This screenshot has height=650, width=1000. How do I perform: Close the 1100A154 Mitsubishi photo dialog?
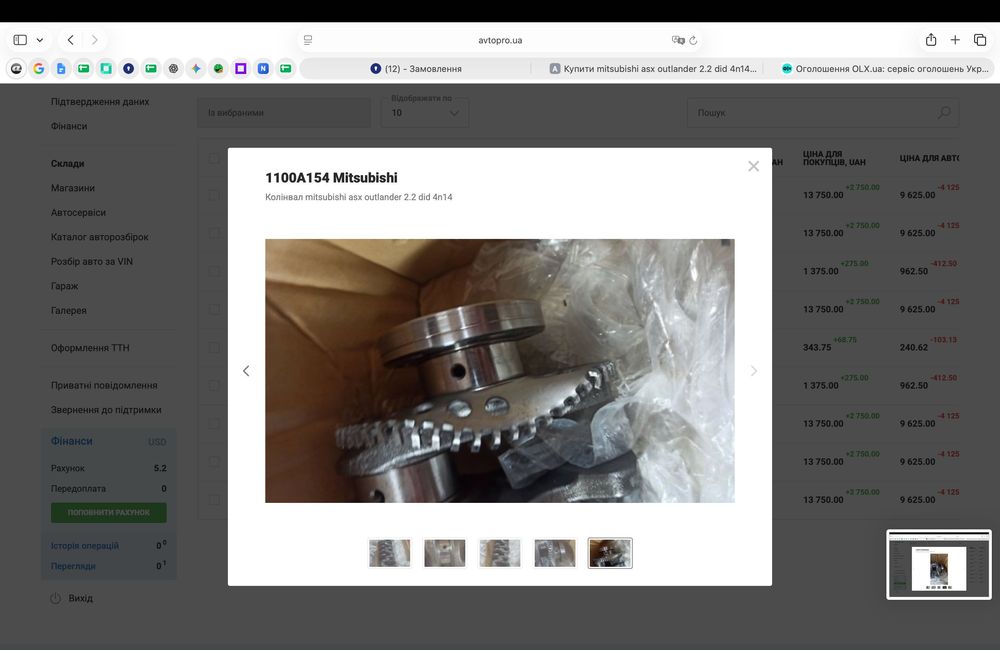[753, 166]
